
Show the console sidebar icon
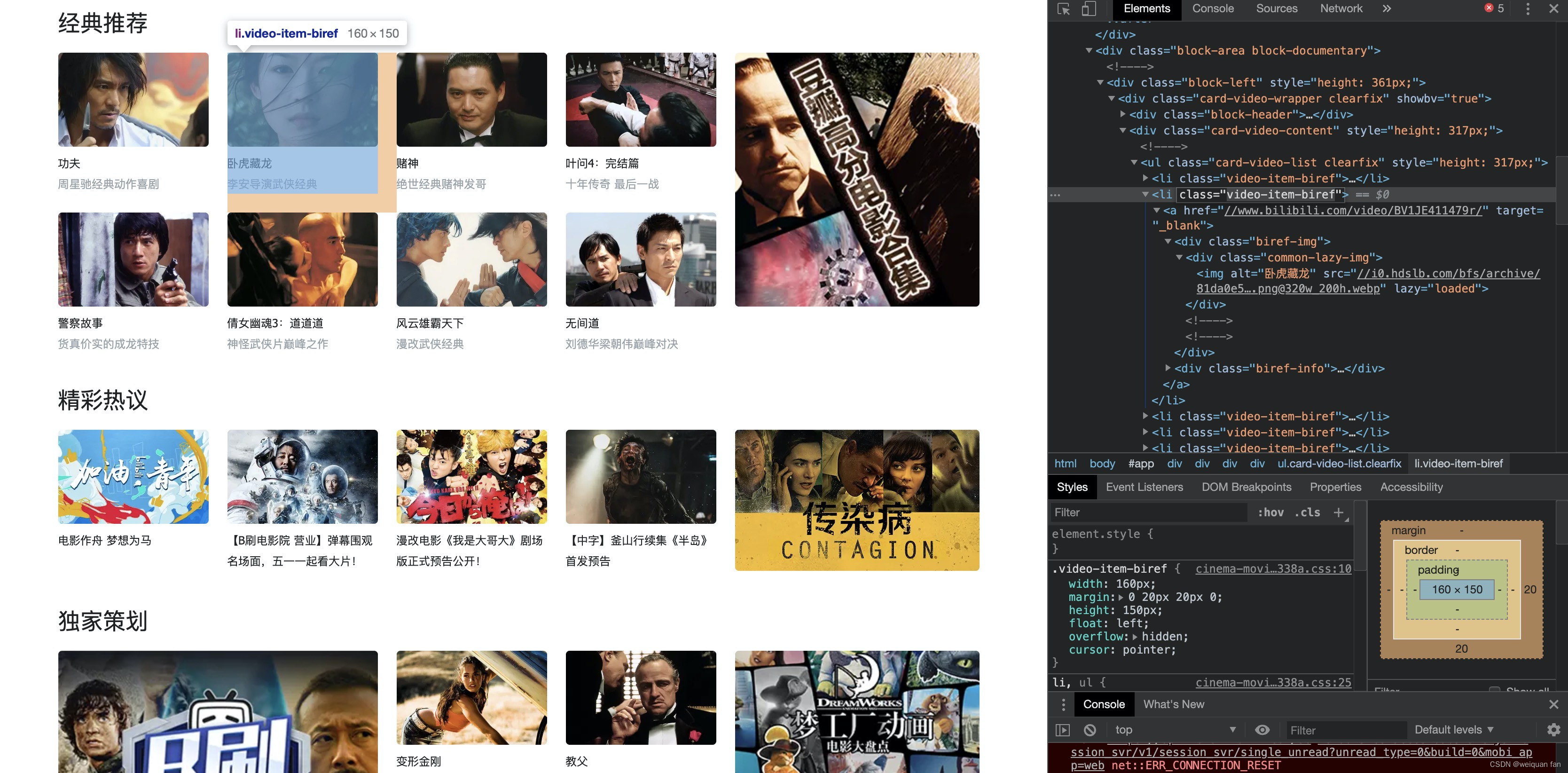1062,730
